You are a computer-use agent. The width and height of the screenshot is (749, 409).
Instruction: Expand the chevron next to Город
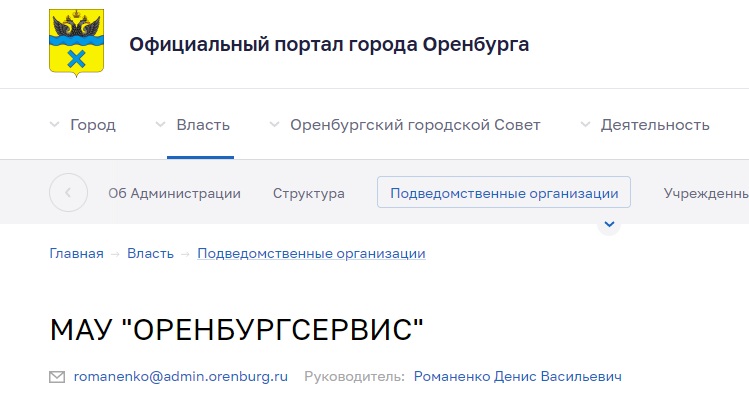click(54, 125)
